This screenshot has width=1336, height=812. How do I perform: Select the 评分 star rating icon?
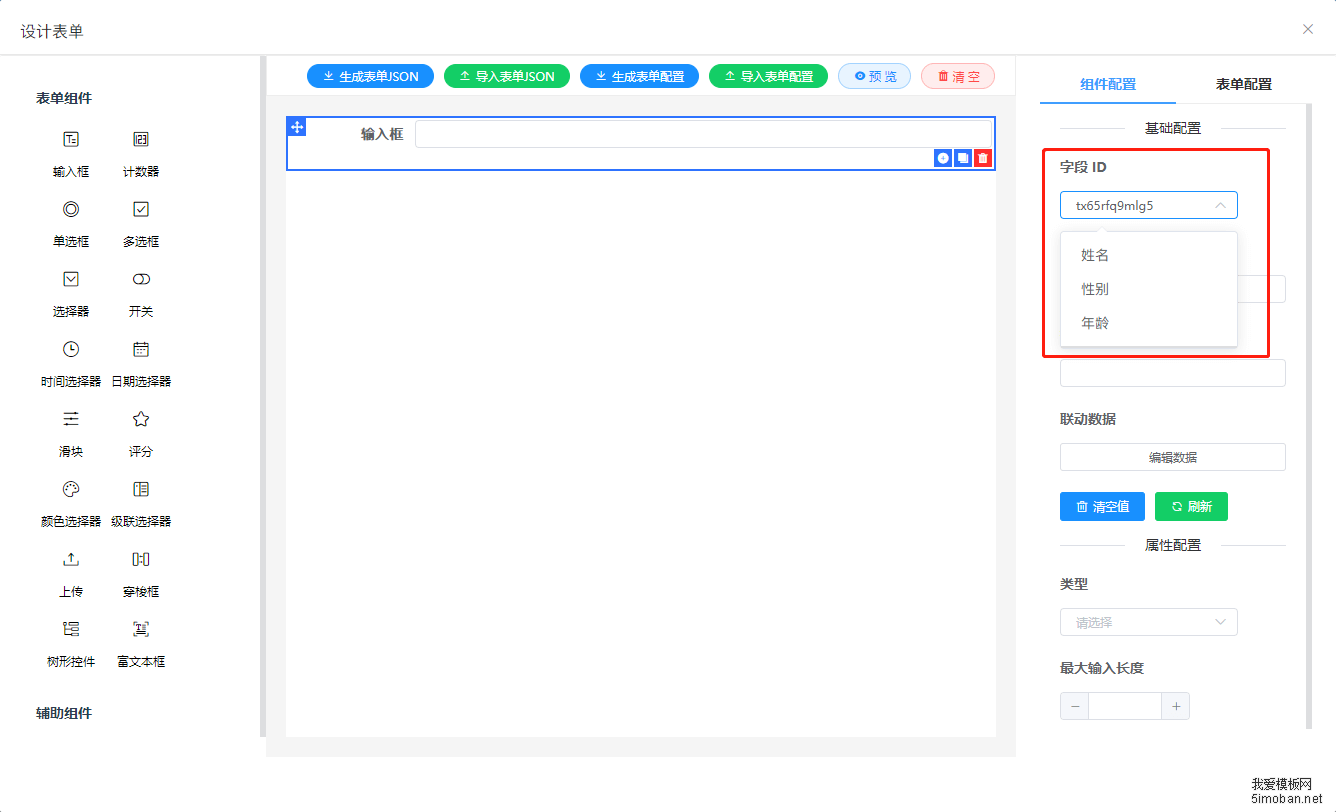(141, 420)
